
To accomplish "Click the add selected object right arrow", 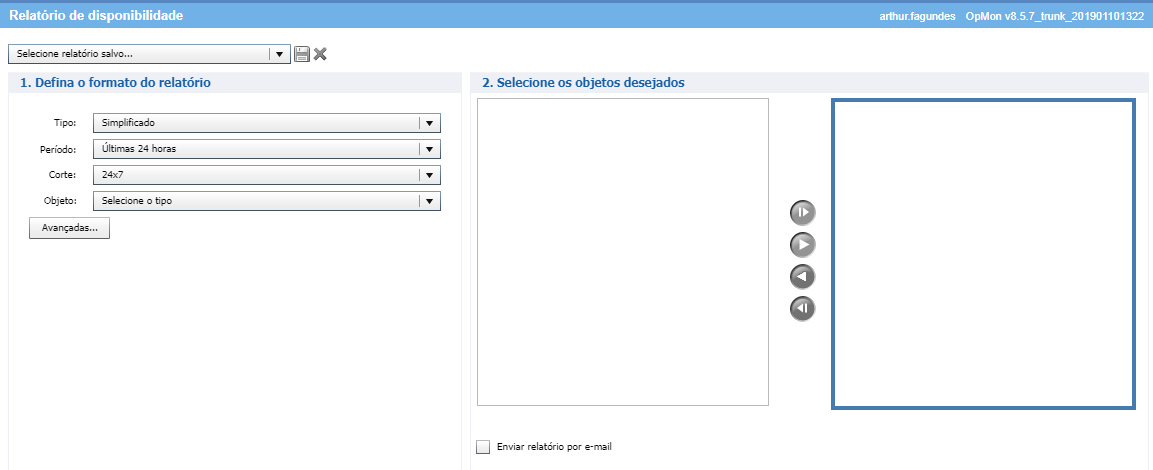I will pos(802,245).
